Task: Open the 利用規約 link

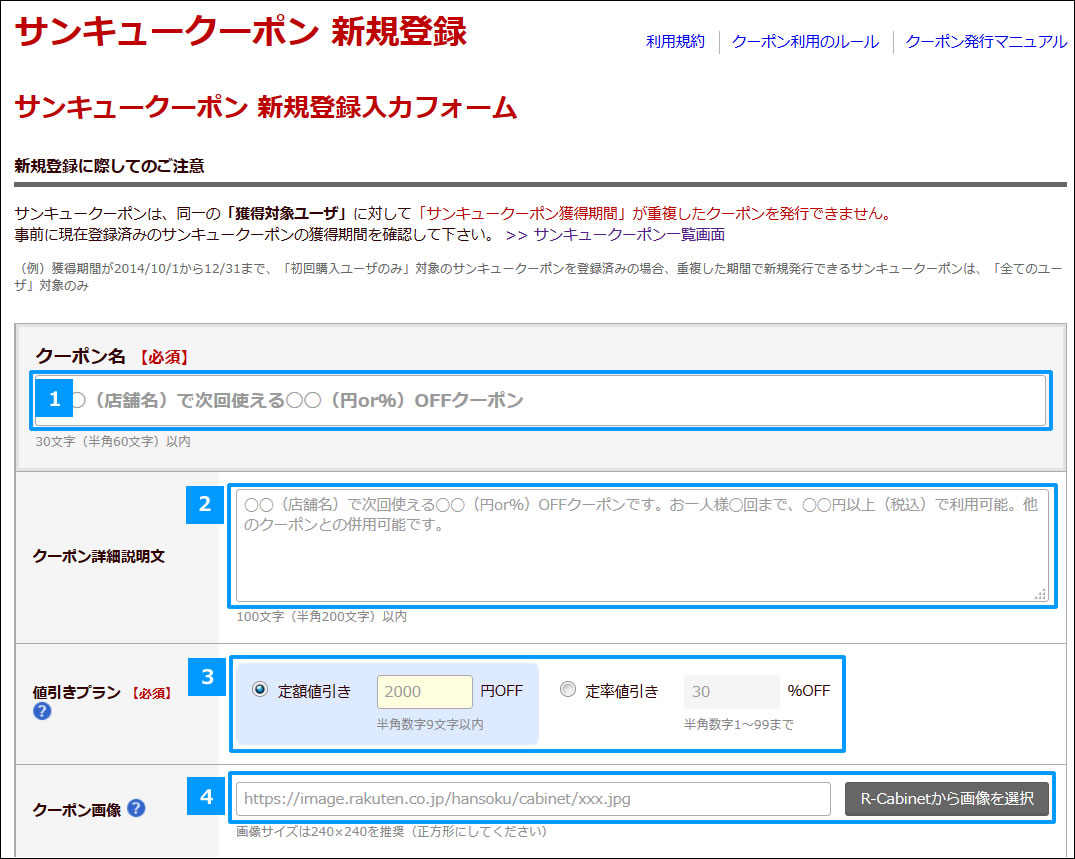Action: [674, 42]
